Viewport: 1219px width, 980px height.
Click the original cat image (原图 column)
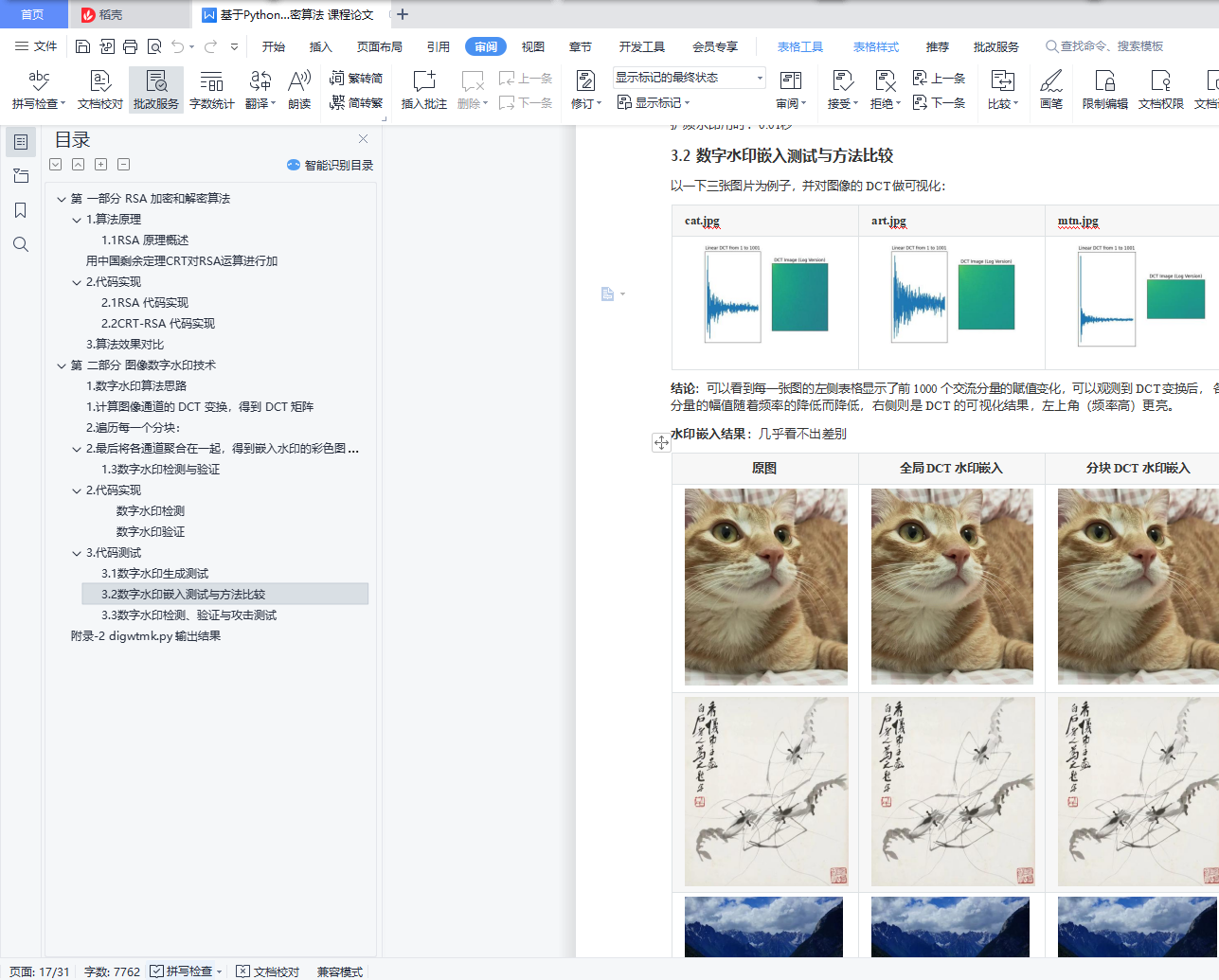(765, 587)
